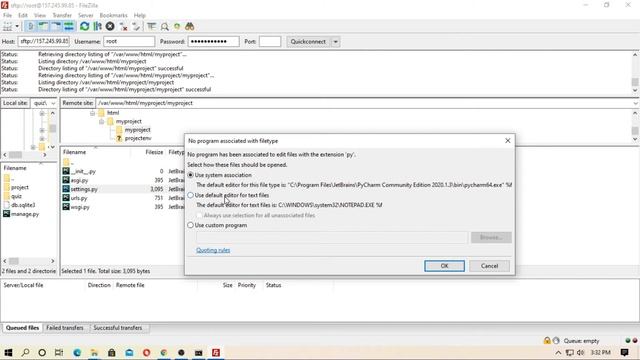
Task: Collapse the html folder in remote tree
Action: pyautogui.click(x=92, y=113)
